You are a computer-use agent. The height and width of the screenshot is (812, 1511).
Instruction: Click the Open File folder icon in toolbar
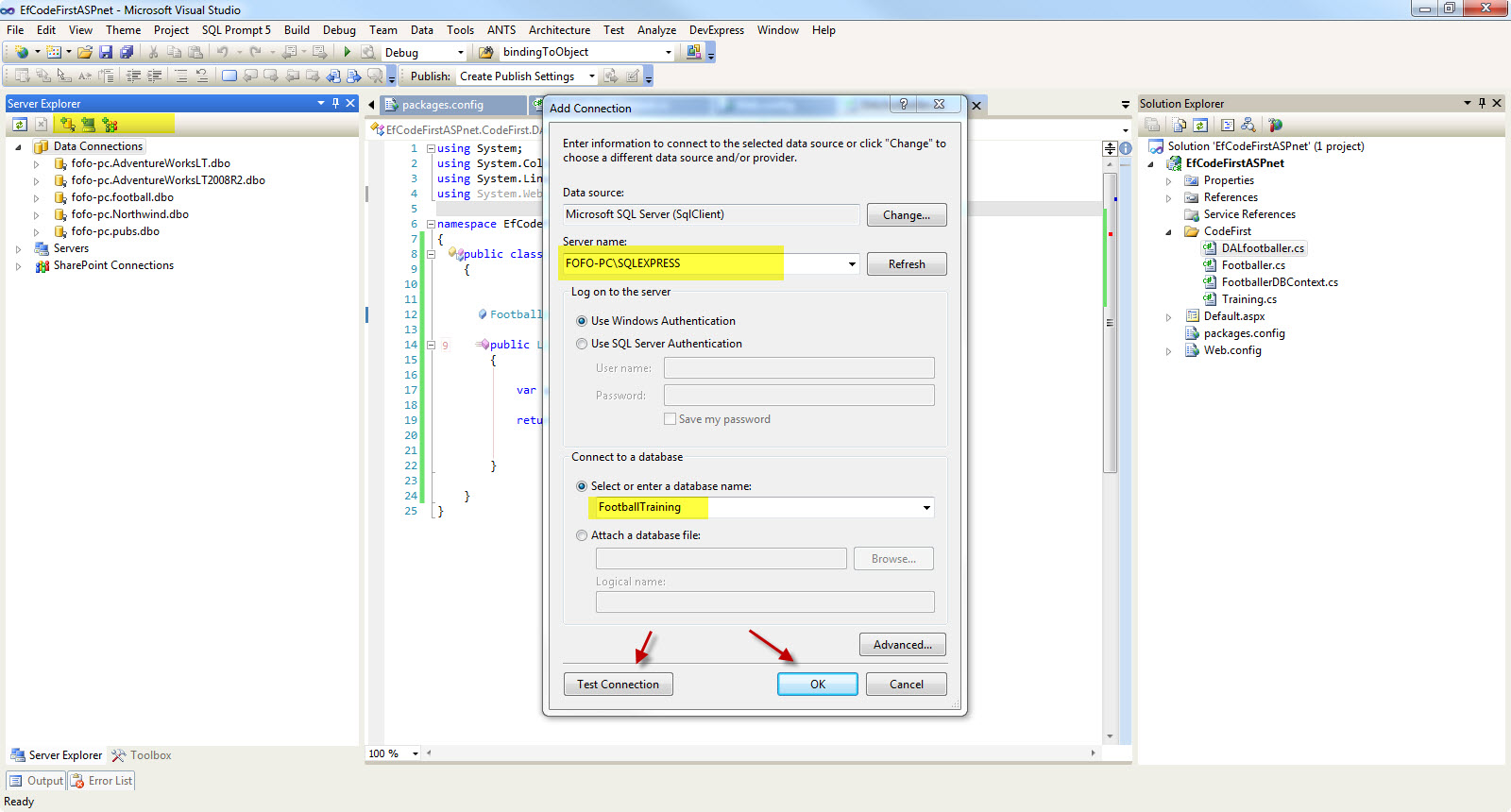click(x=85, y=52)
